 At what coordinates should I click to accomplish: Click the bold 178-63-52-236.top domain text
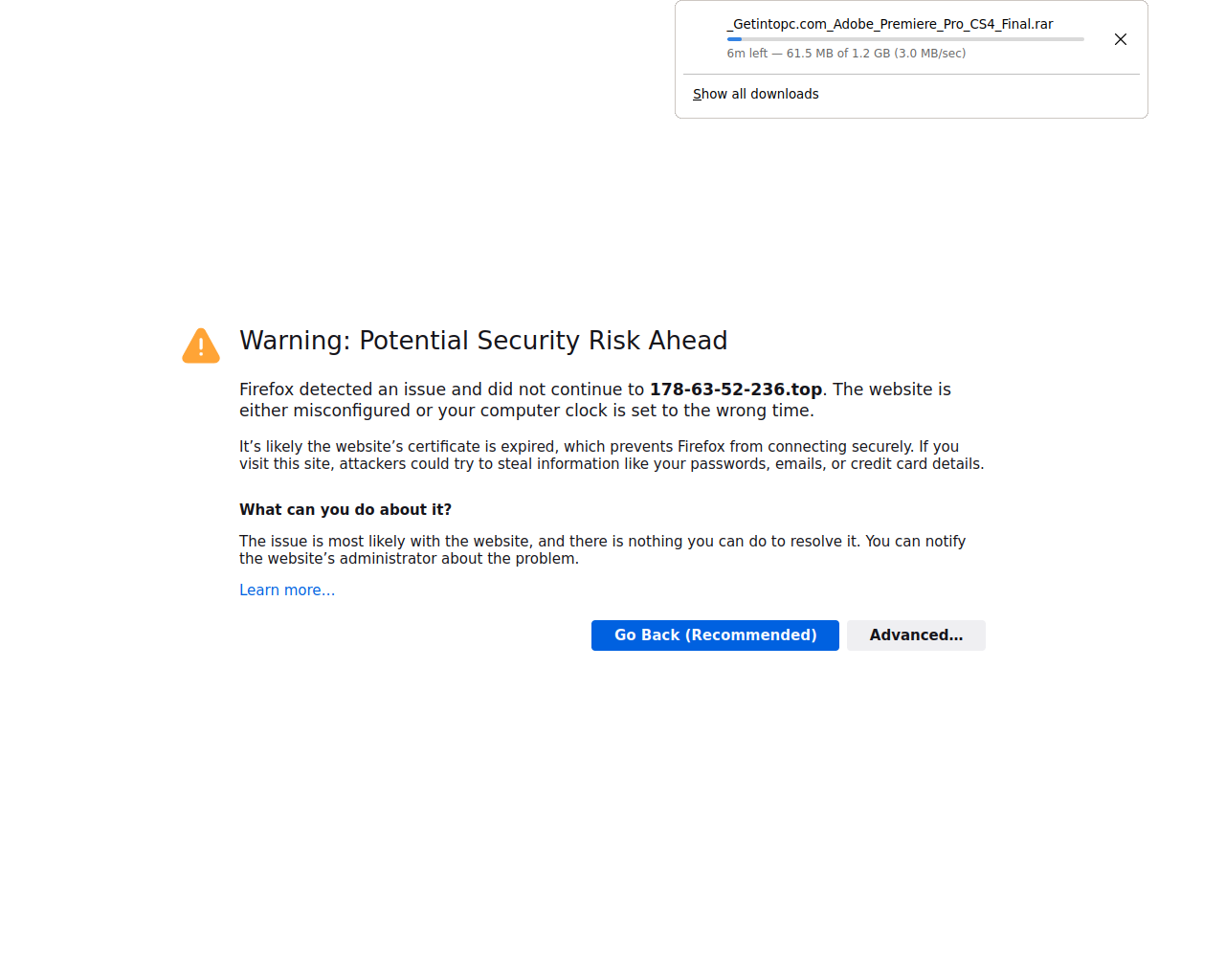pyautogui.click(x=736, y=390)
